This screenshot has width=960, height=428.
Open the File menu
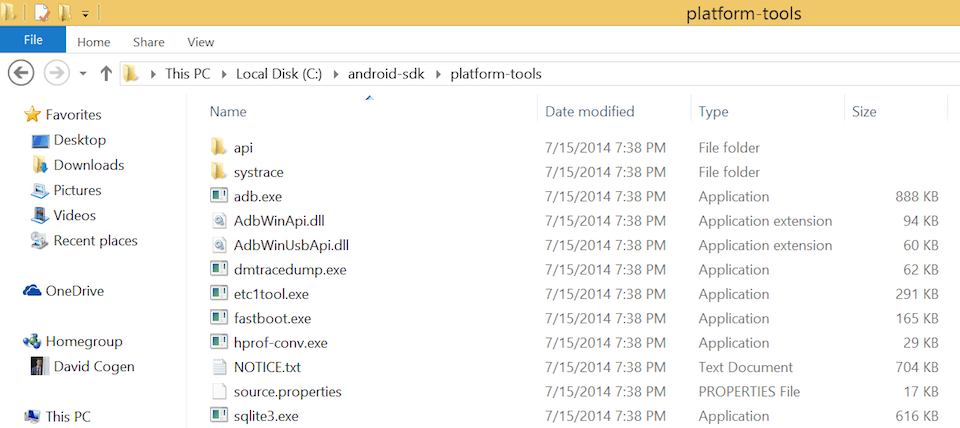(33, 40)
